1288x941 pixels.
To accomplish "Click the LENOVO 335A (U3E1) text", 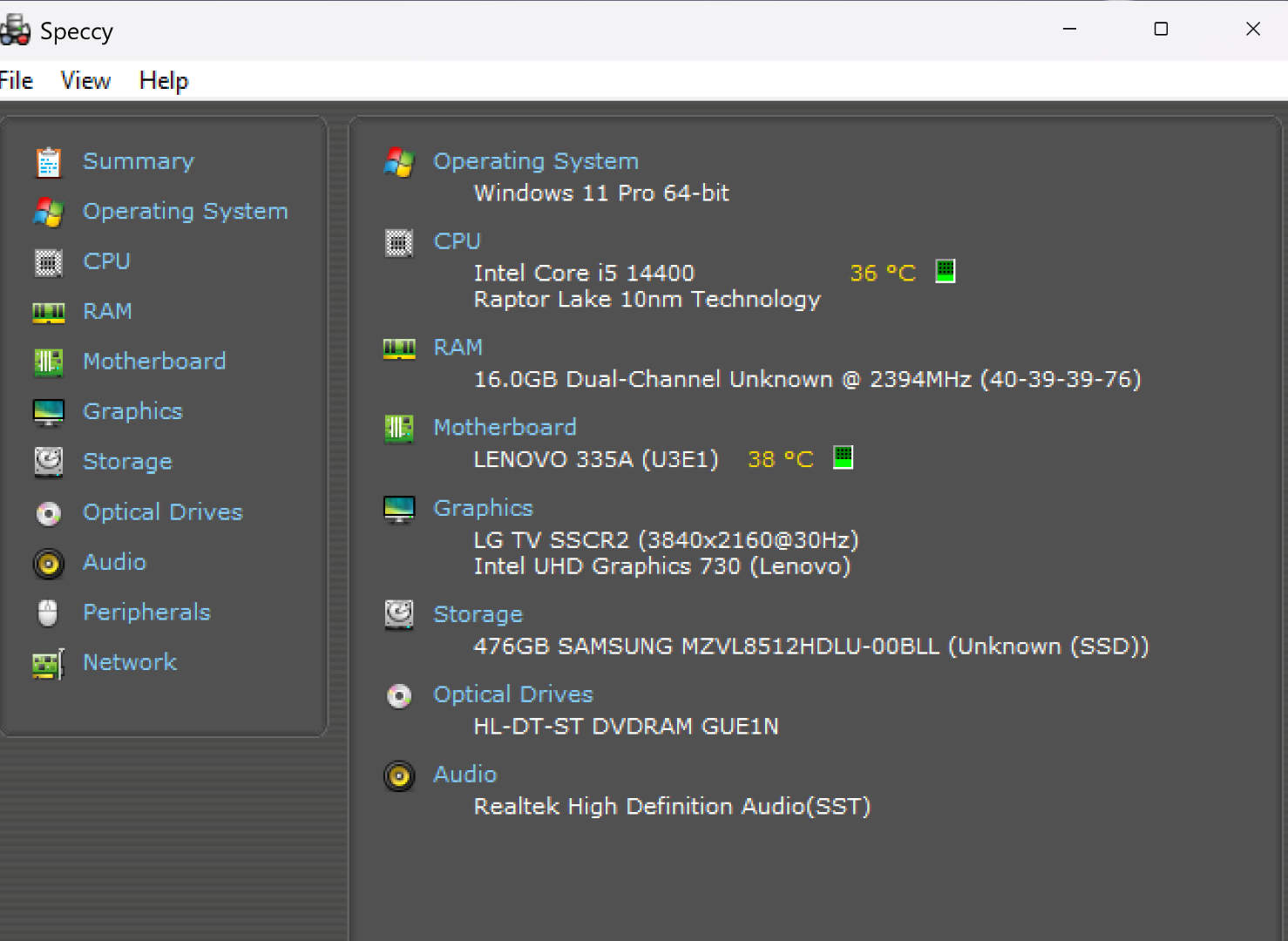I will click(x=596, y=459).
